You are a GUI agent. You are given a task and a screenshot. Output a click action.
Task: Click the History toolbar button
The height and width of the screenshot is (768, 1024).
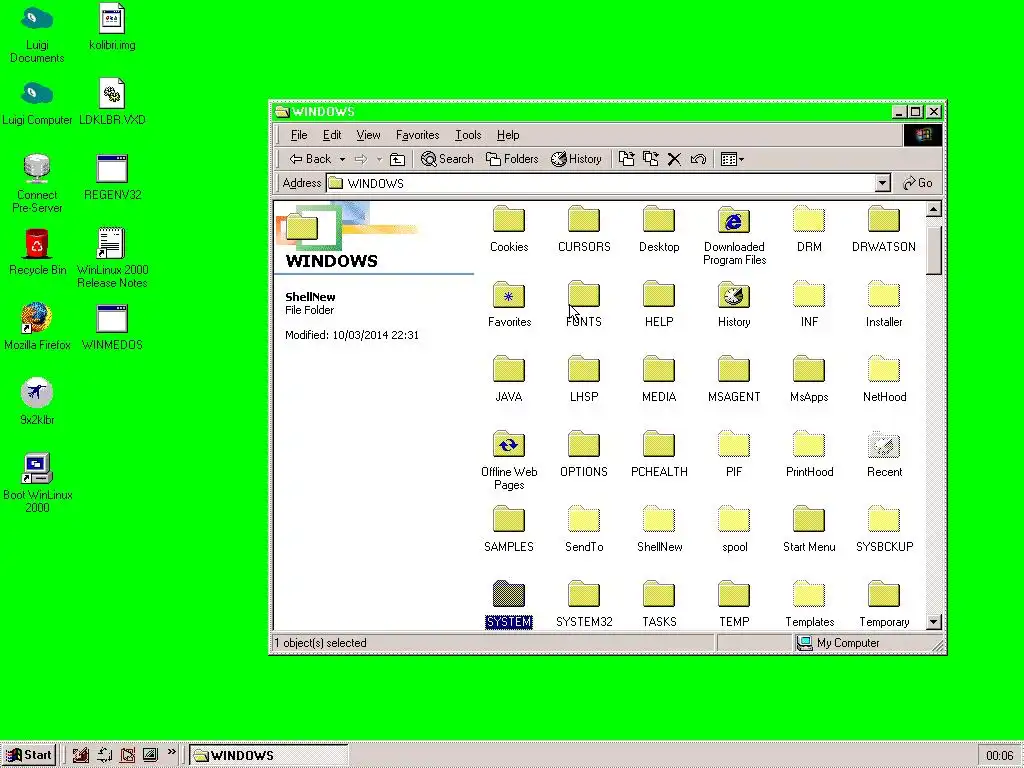[576, 159]
